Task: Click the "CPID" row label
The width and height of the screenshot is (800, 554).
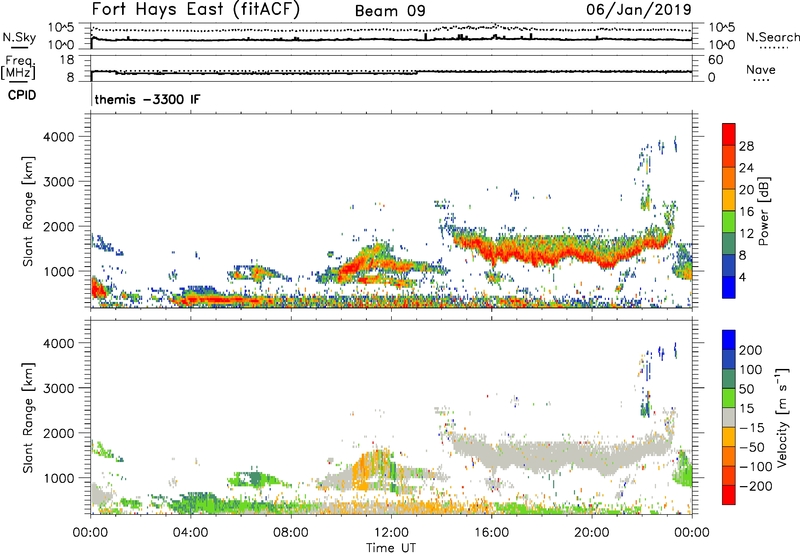Action: coord(22,95)
